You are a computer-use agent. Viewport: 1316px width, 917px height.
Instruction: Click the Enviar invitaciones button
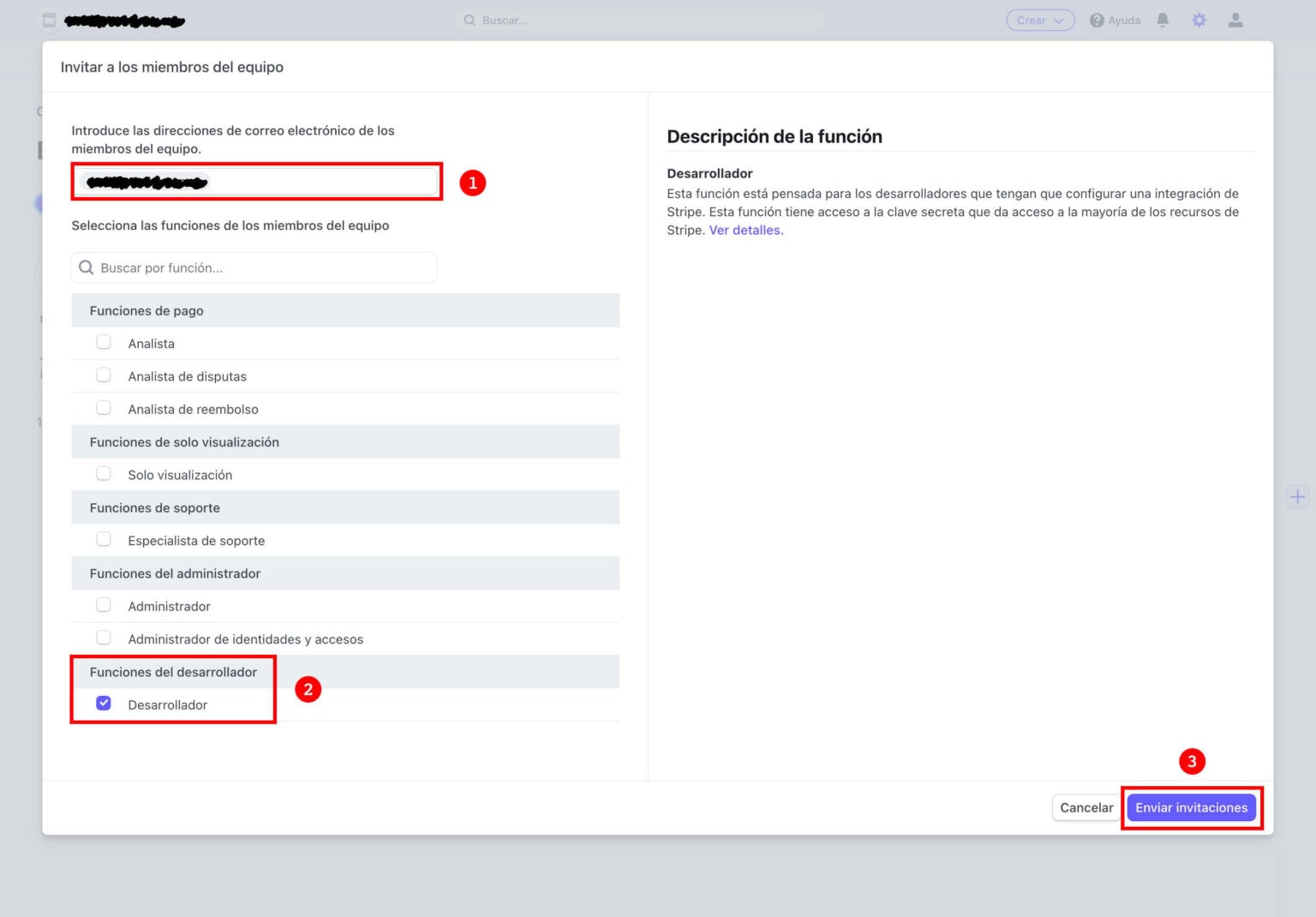click(1191, 806)
